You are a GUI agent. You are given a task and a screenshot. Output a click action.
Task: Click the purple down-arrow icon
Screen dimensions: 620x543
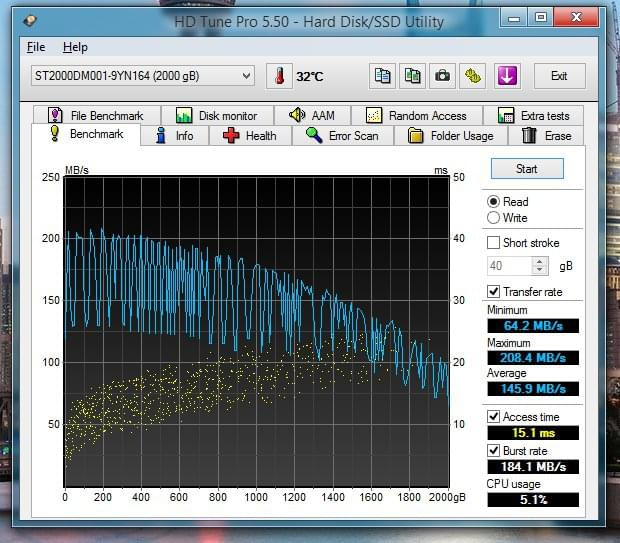(x=507, y=76)
